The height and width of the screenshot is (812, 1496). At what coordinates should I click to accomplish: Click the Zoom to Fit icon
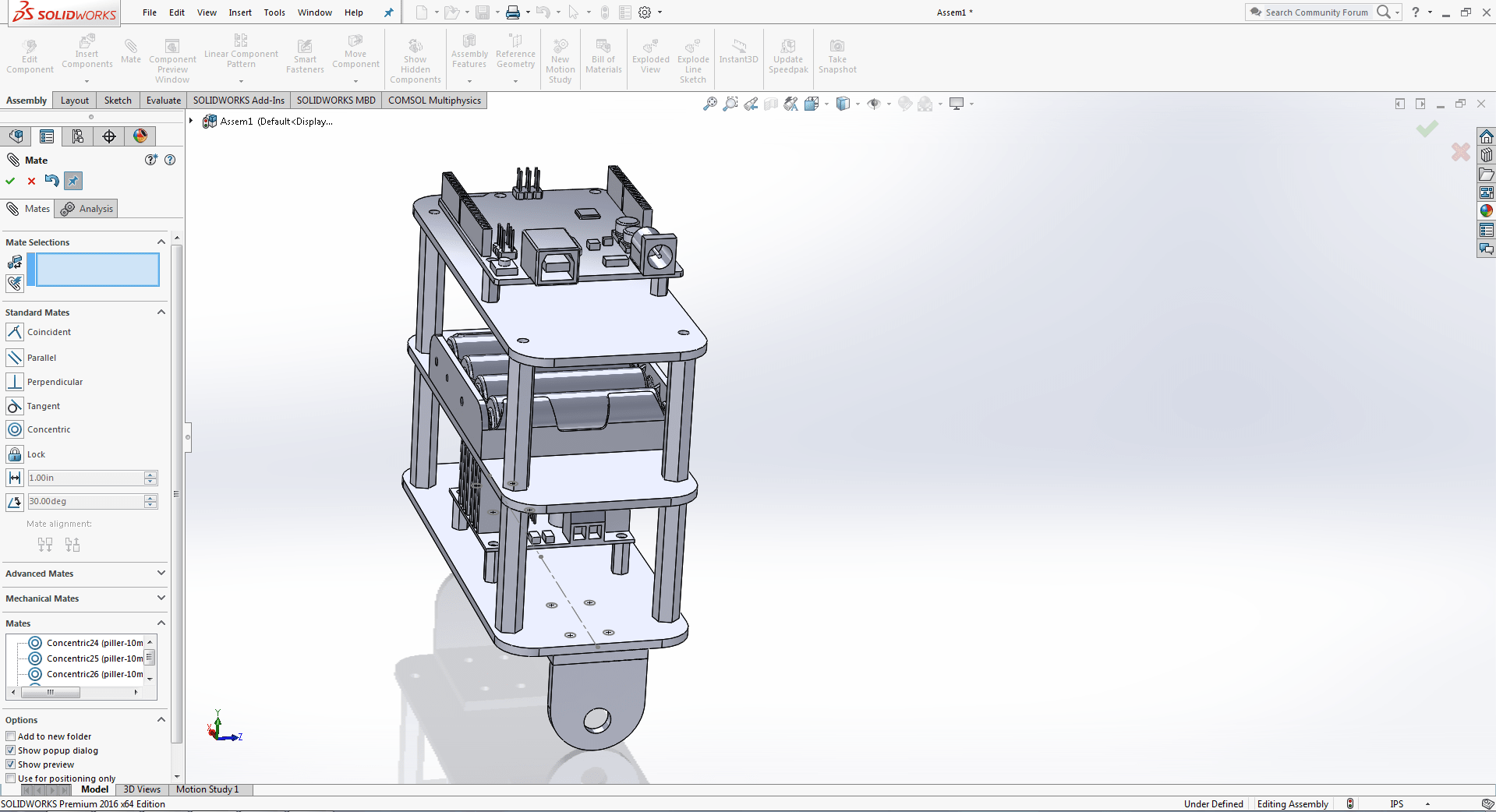(709, 104)
